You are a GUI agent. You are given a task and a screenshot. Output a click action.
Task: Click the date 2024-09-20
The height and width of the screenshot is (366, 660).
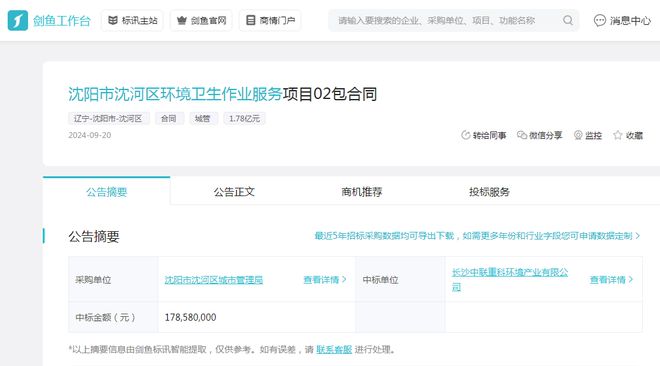click(90, 135)
